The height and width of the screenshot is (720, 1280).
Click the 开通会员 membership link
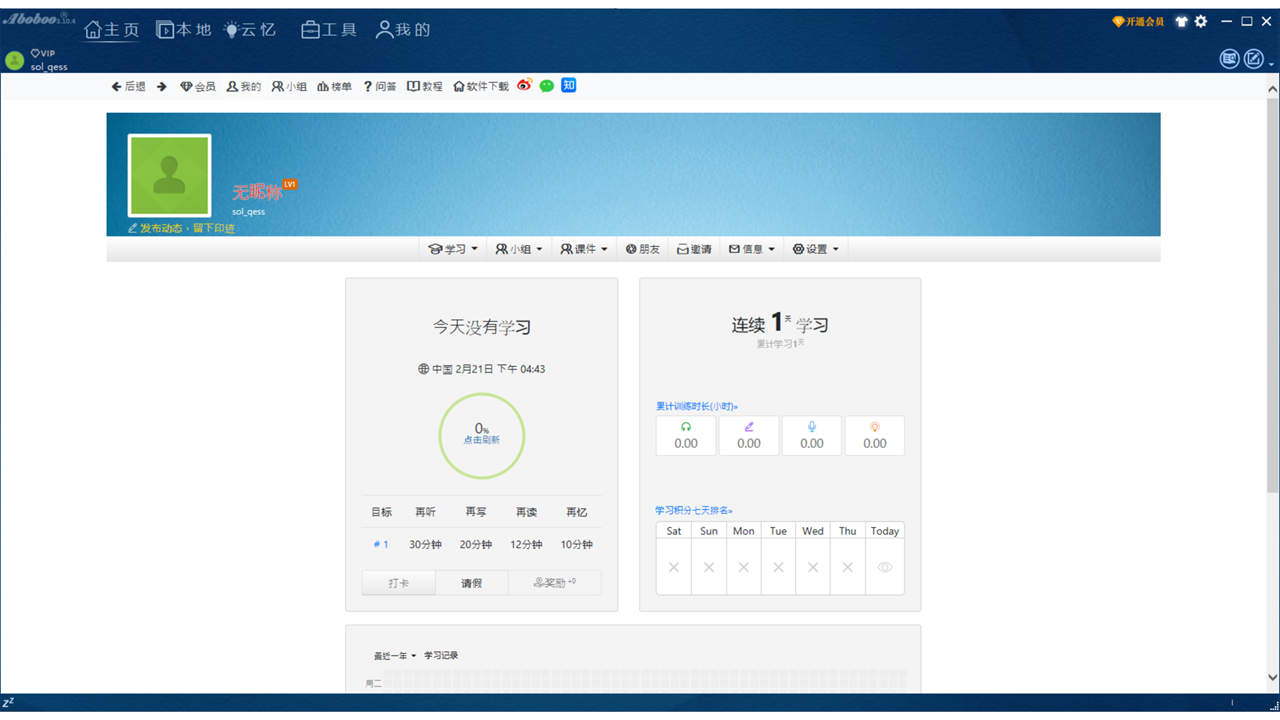(x=1139, y=22)
